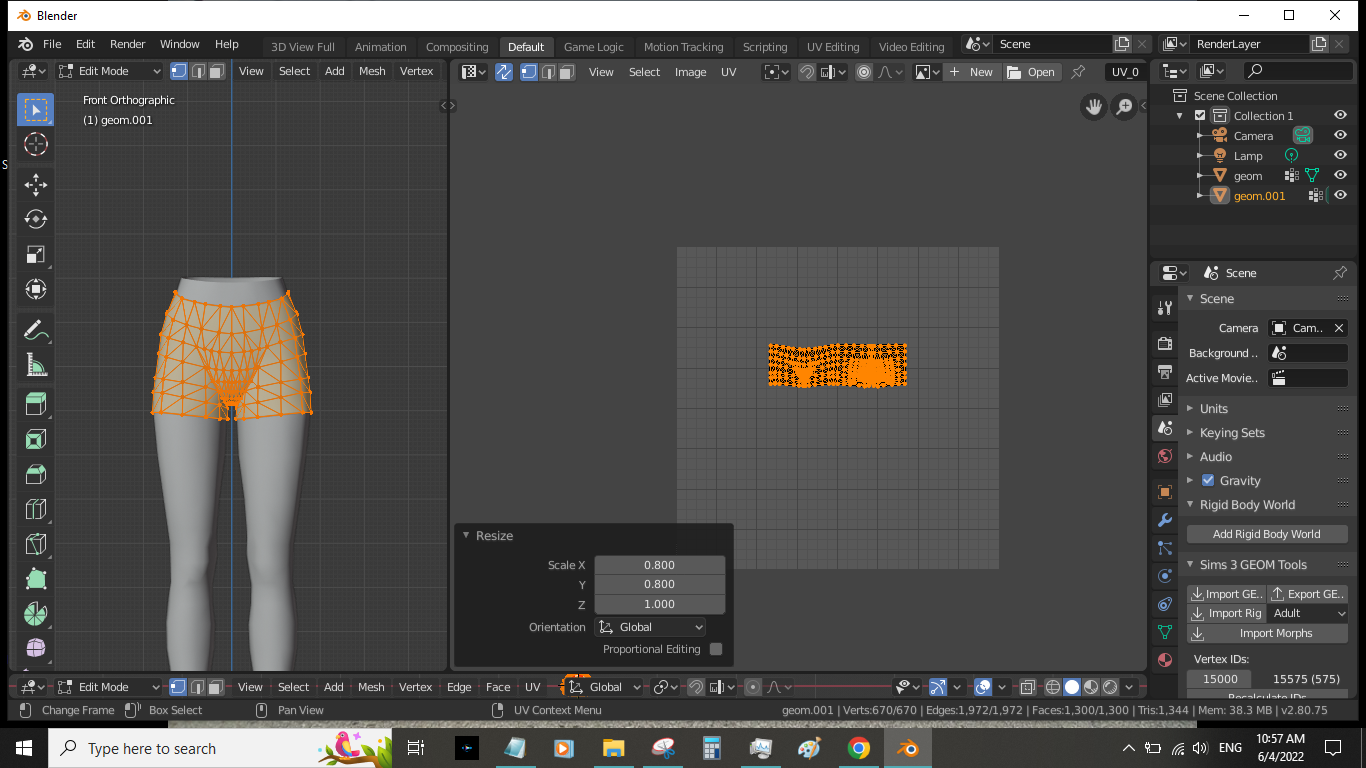Choose the Annotate pencil tool
Screen dimensions: 1366x768
tap(35, 329)
